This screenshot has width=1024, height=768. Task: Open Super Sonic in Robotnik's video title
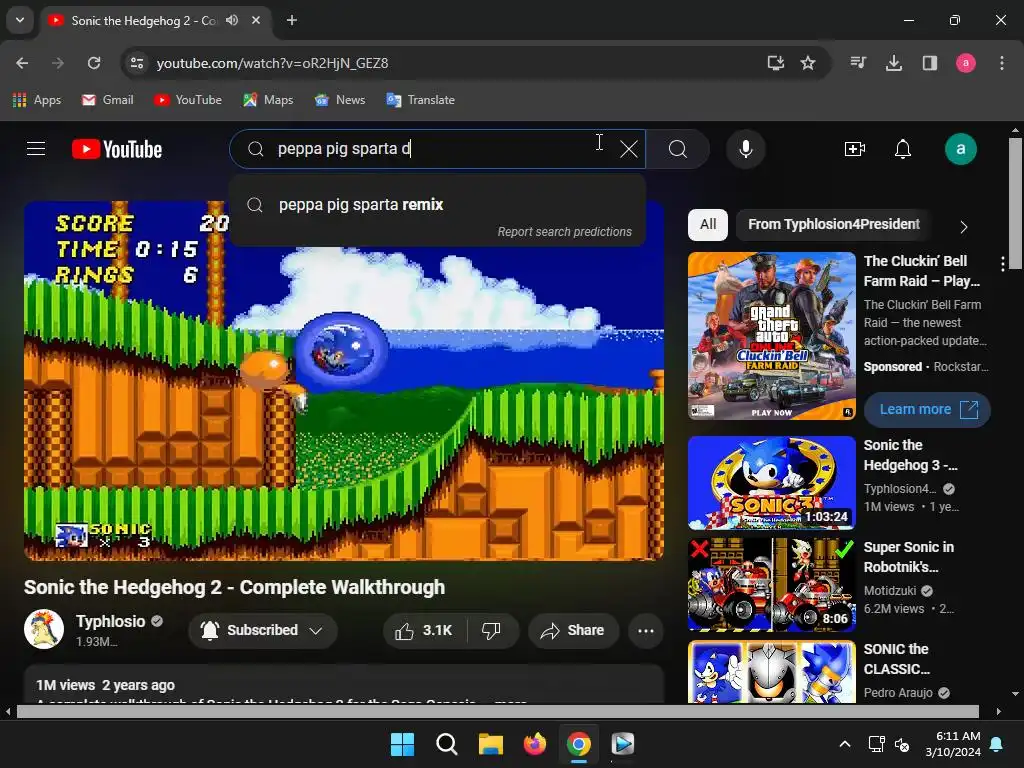pos(908,557)
